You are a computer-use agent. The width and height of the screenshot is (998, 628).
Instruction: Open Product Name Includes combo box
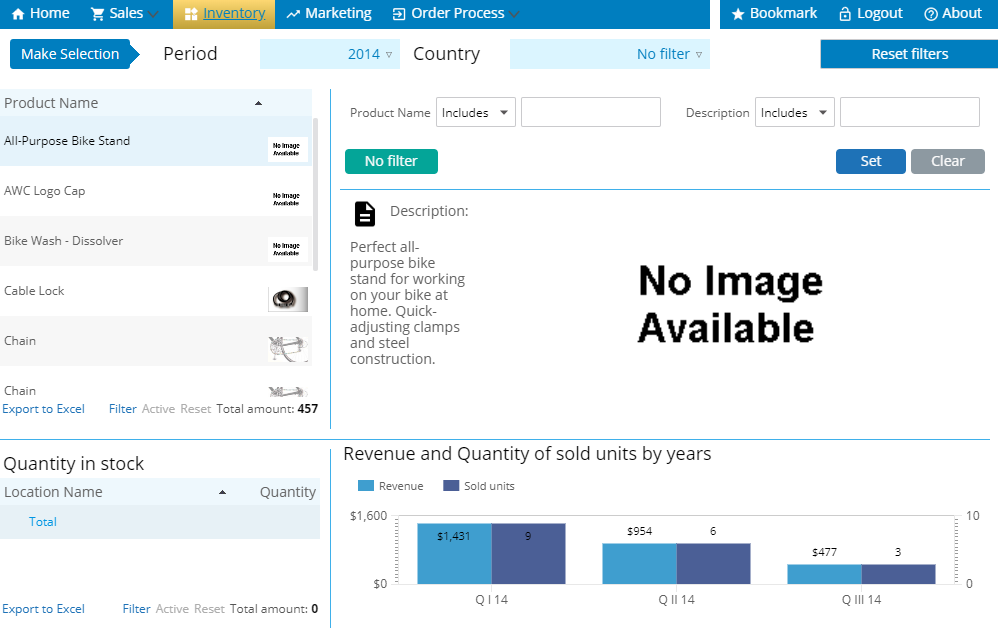(476, 113)
